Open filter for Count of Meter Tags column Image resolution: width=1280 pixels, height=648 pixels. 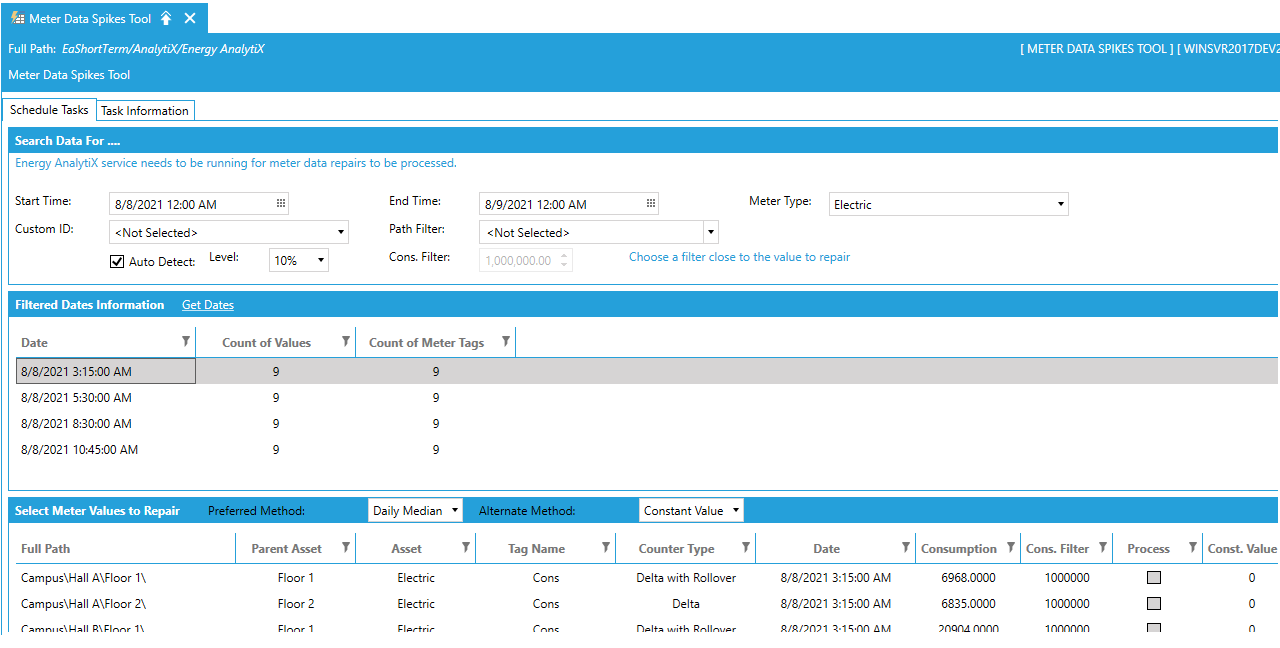506,342
